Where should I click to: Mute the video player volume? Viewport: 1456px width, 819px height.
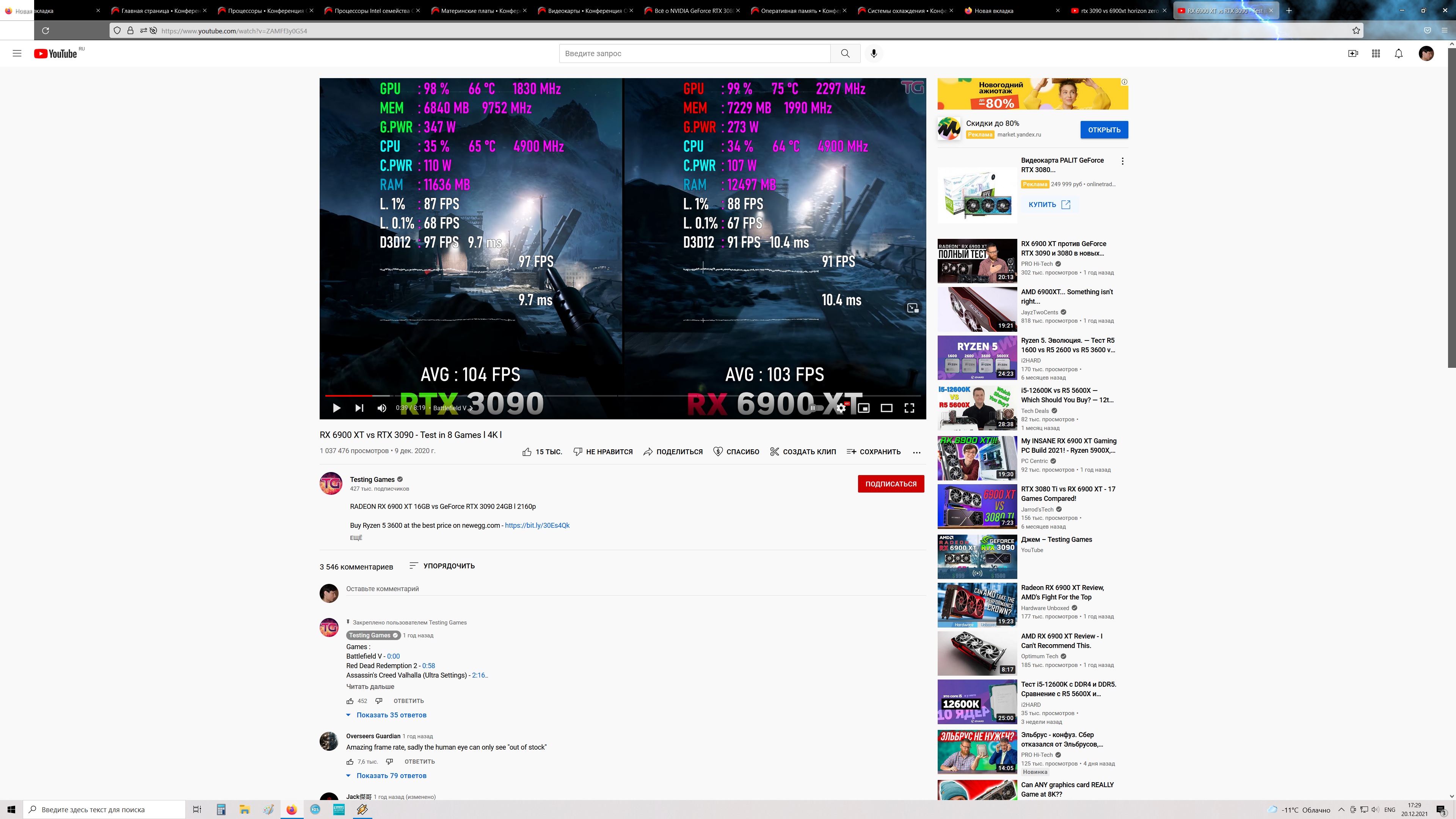382,408
